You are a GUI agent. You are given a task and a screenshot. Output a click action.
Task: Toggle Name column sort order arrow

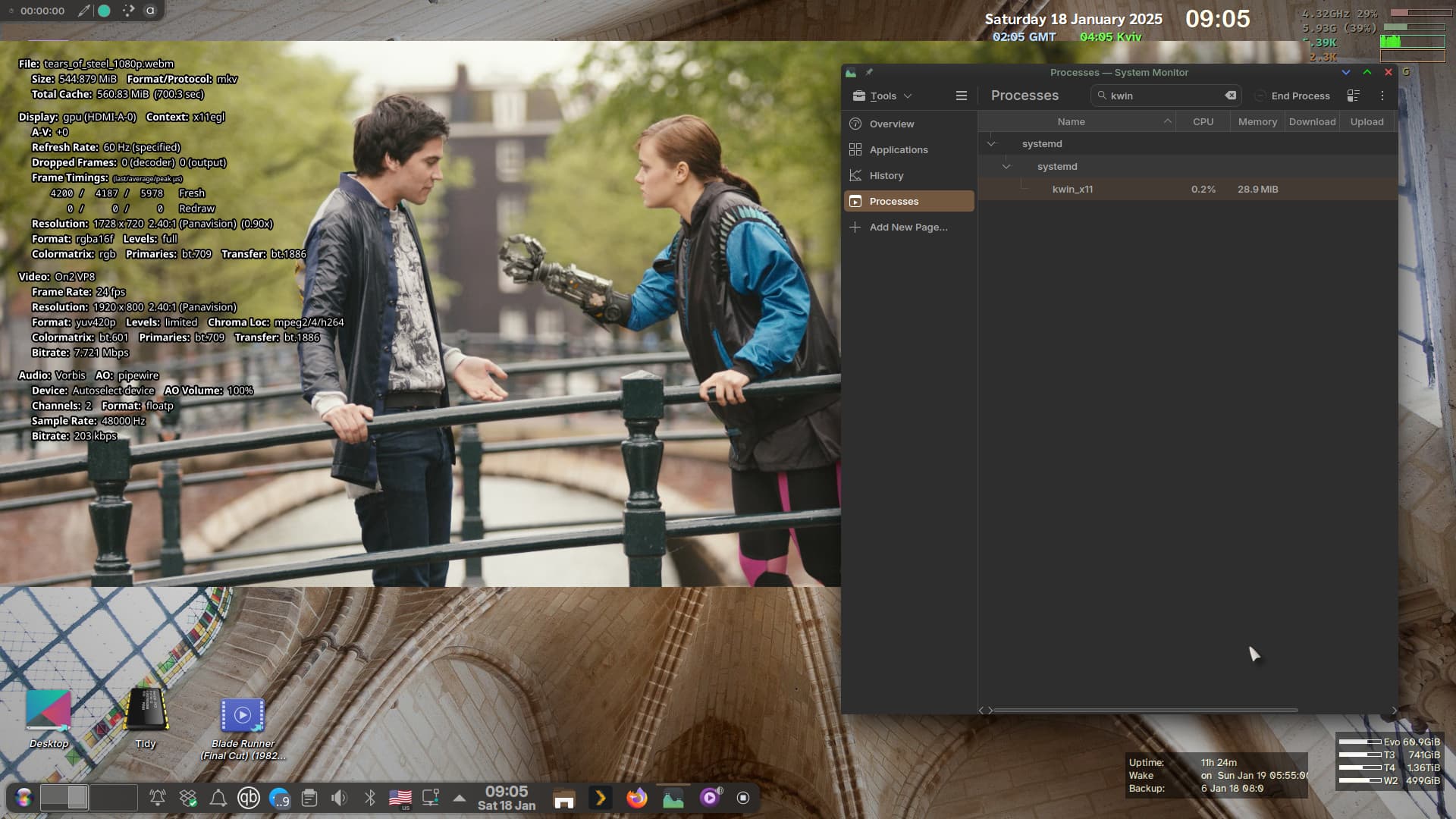point(1167,121)
